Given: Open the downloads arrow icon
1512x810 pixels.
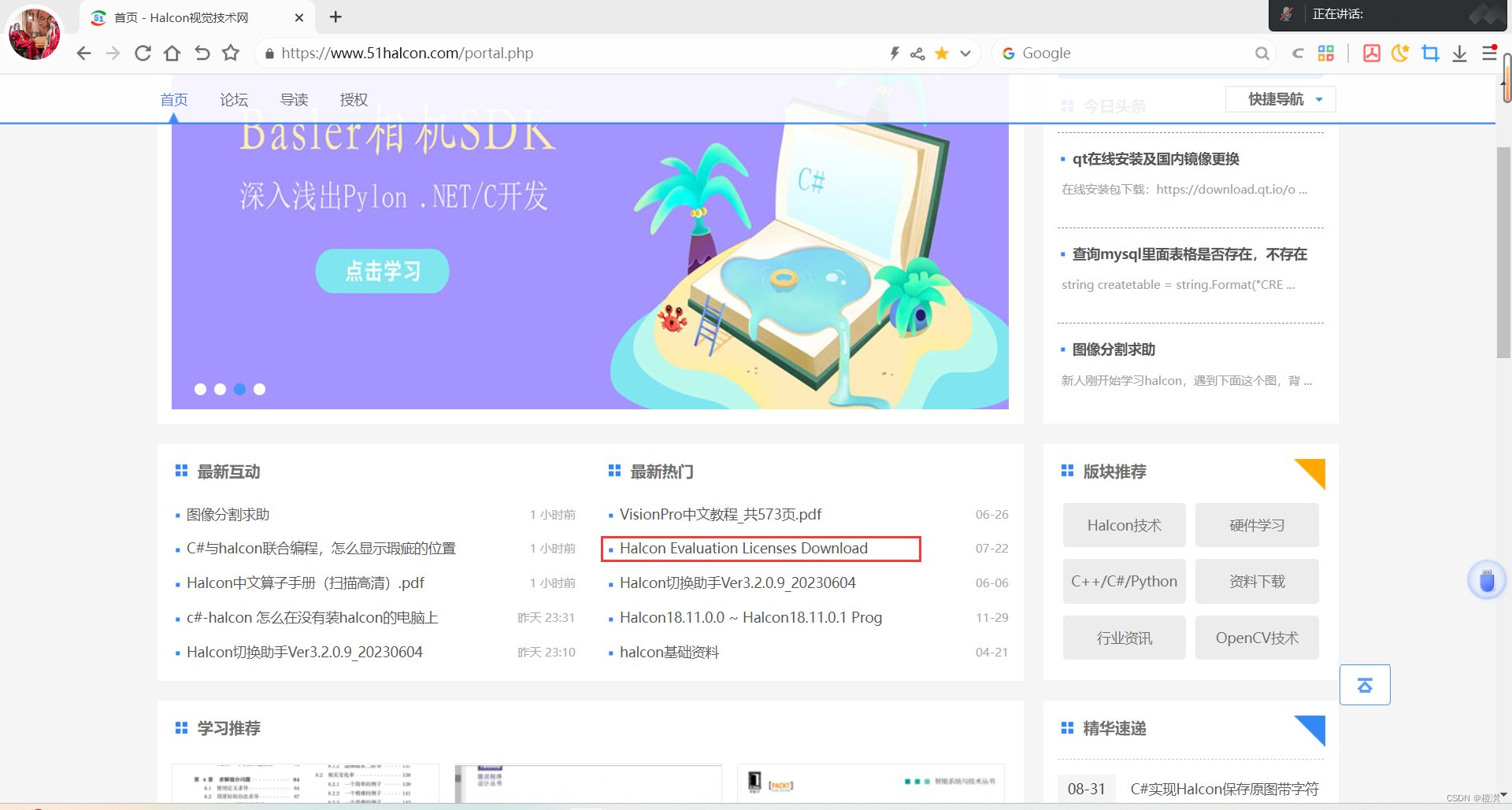Looking at the screenshot, I should point(1459,54).
